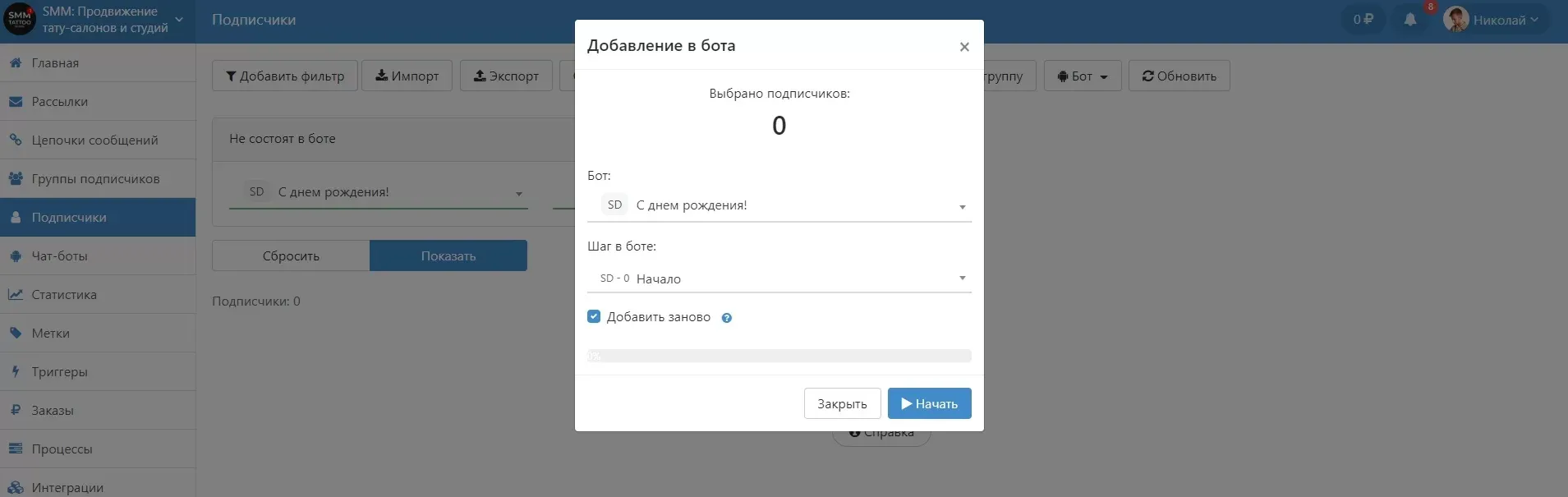Expand the Бот dropdown in the dialog
The image size is (1568, 497).
pyautogui.click(x=779, y=205)
